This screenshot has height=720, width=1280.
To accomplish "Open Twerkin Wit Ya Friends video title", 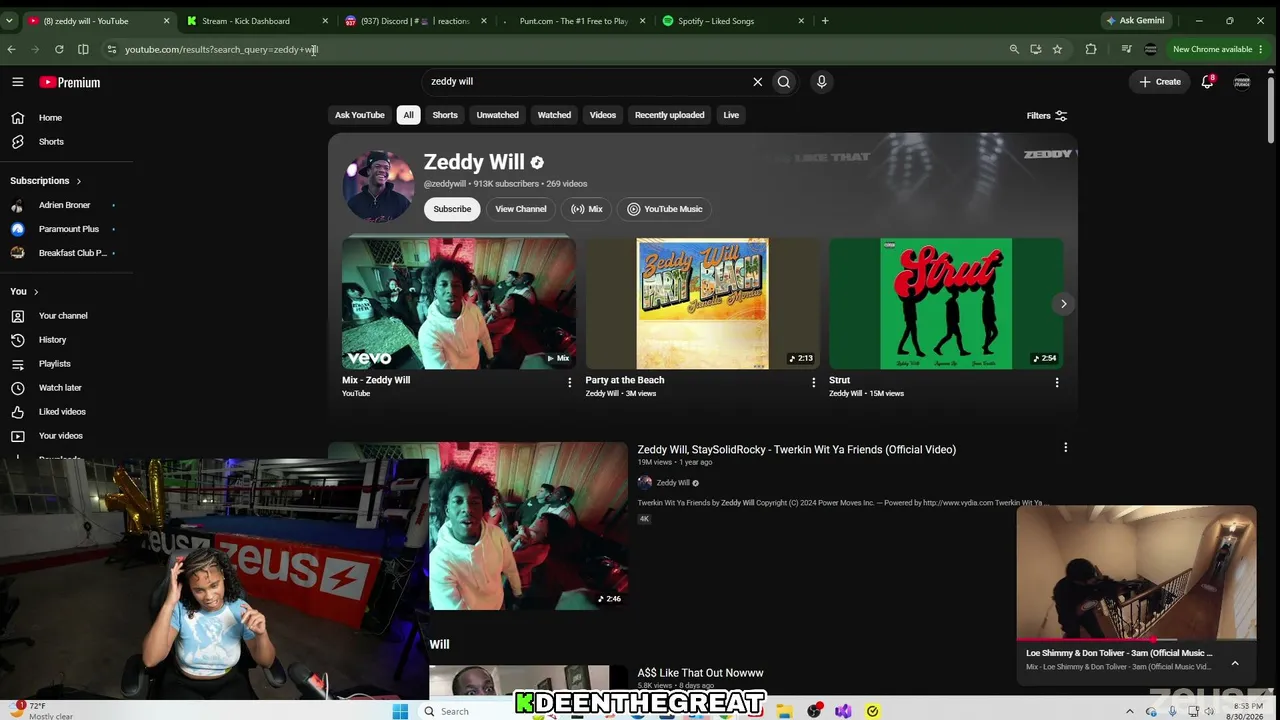I will coord(797,450).
